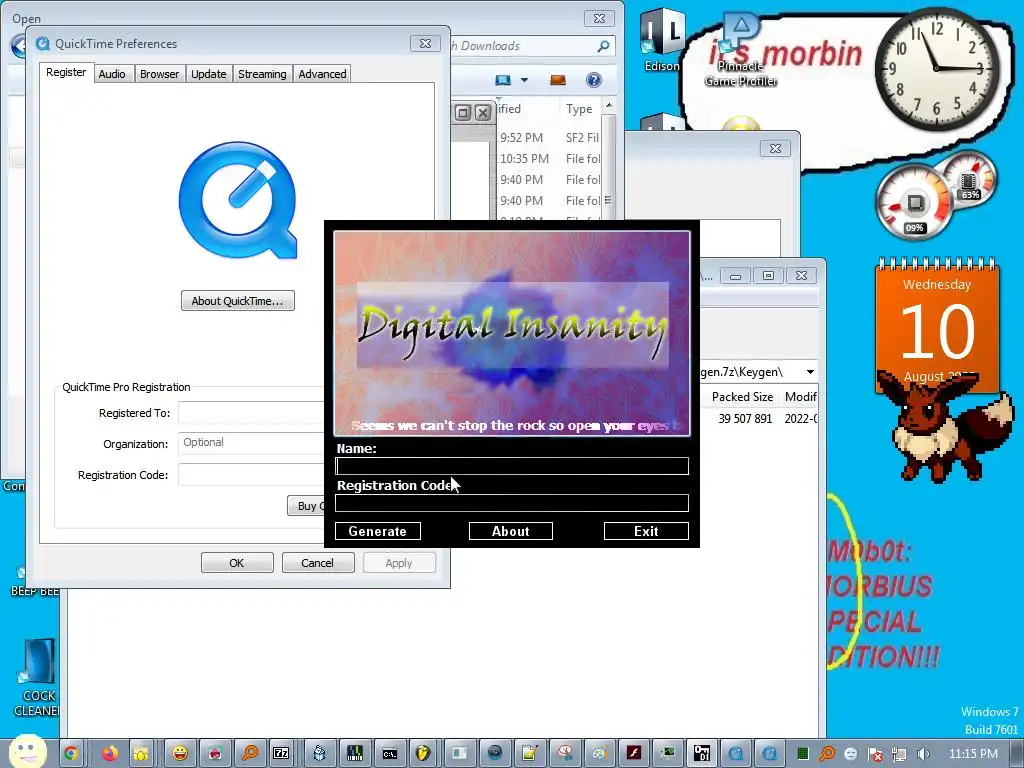Screen dimensions: 1024x768
Task: Select the Register tab
Action: (x=66, y=72)
